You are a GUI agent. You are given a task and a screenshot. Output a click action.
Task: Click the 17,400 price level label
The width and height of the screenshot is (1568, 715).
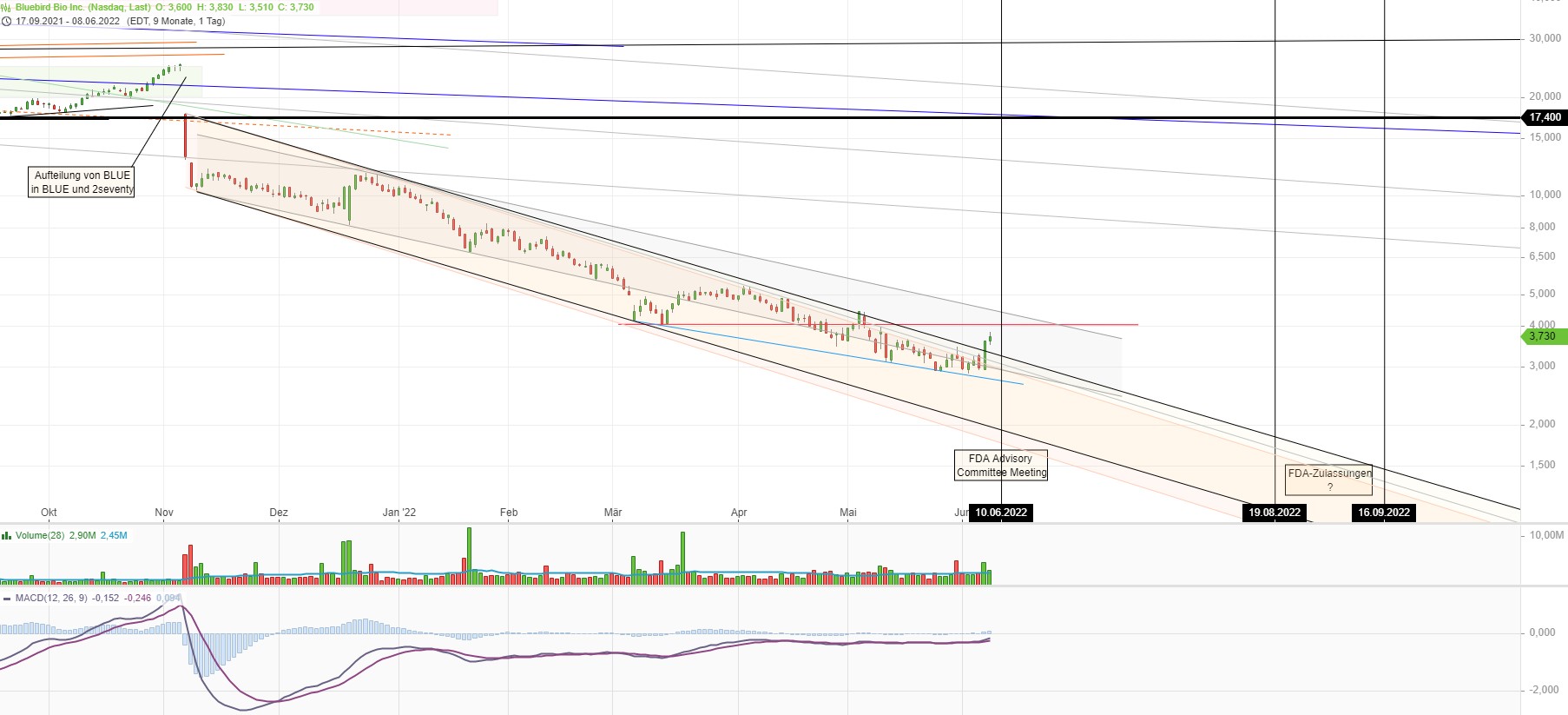pos(1545,117)
